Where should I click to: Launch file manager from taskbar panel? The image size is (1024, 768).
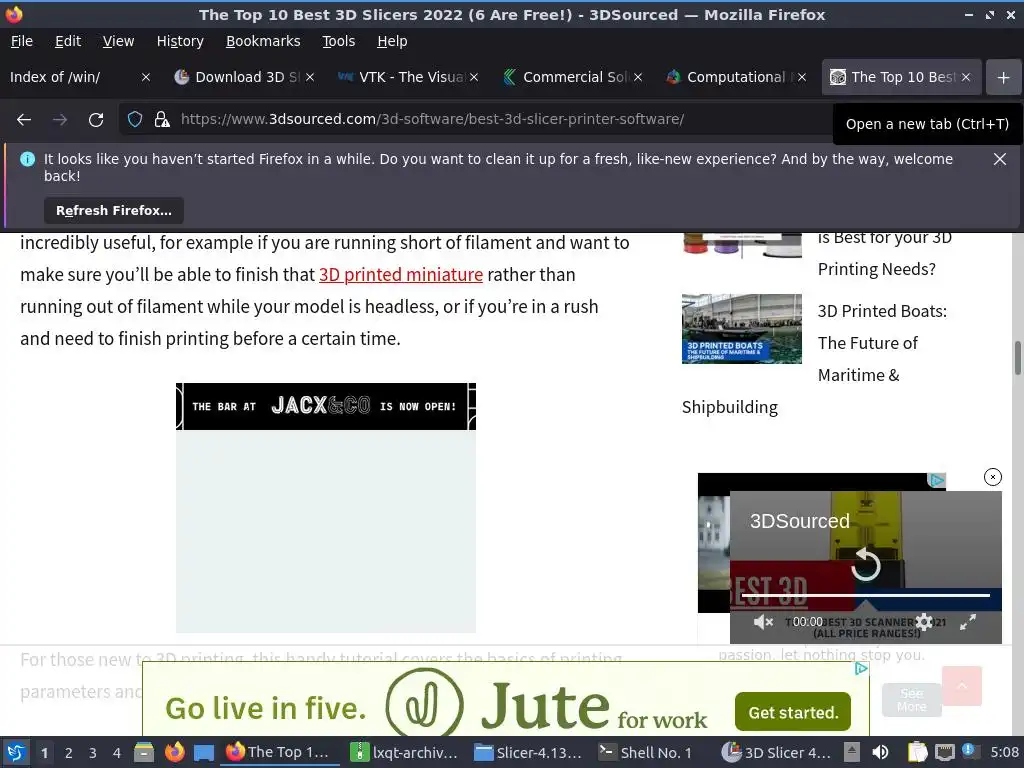[144, 752]
